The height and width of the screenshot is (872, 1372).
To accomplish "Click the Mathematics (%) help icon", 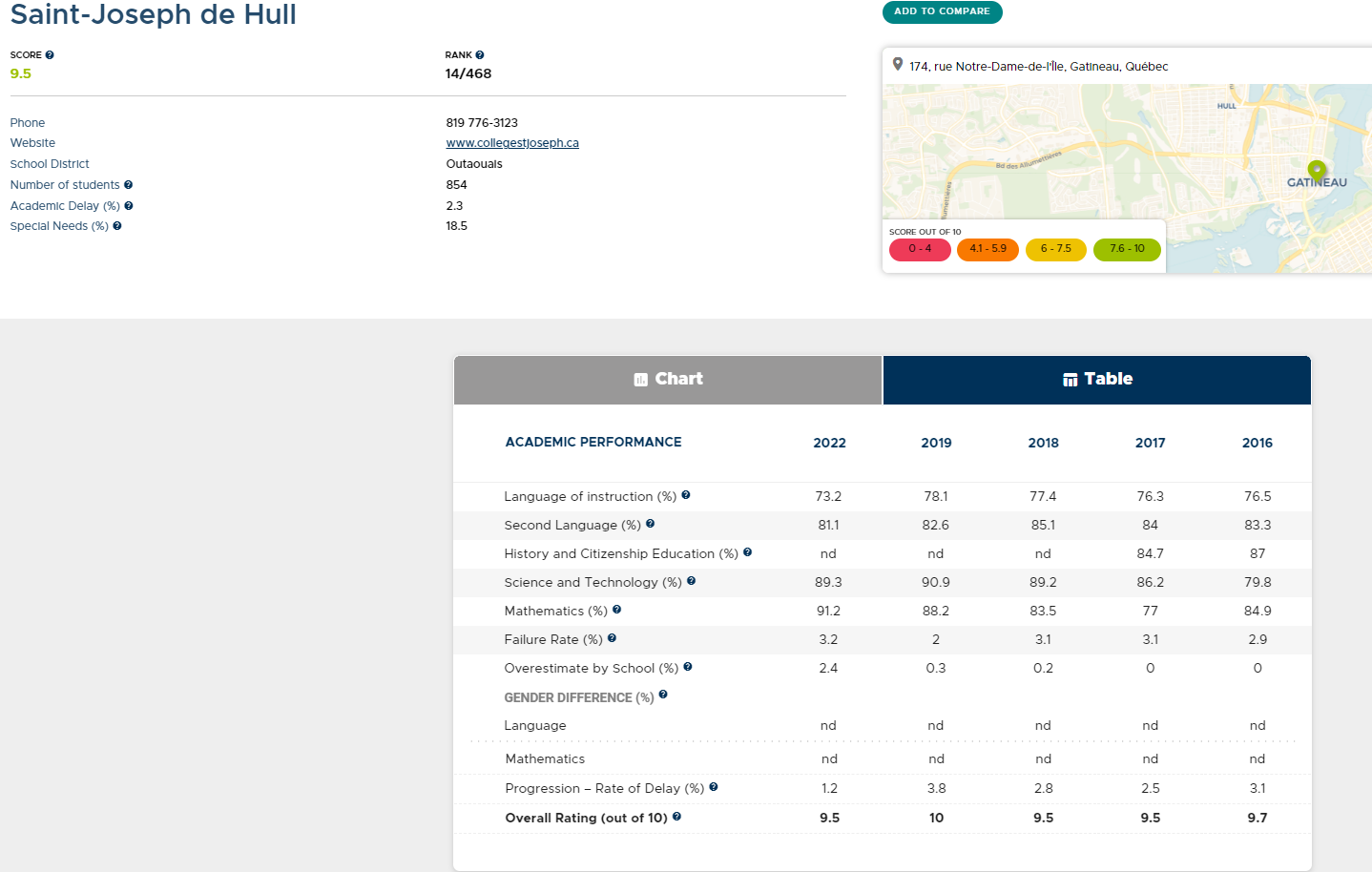I will (x=616, y=610).
